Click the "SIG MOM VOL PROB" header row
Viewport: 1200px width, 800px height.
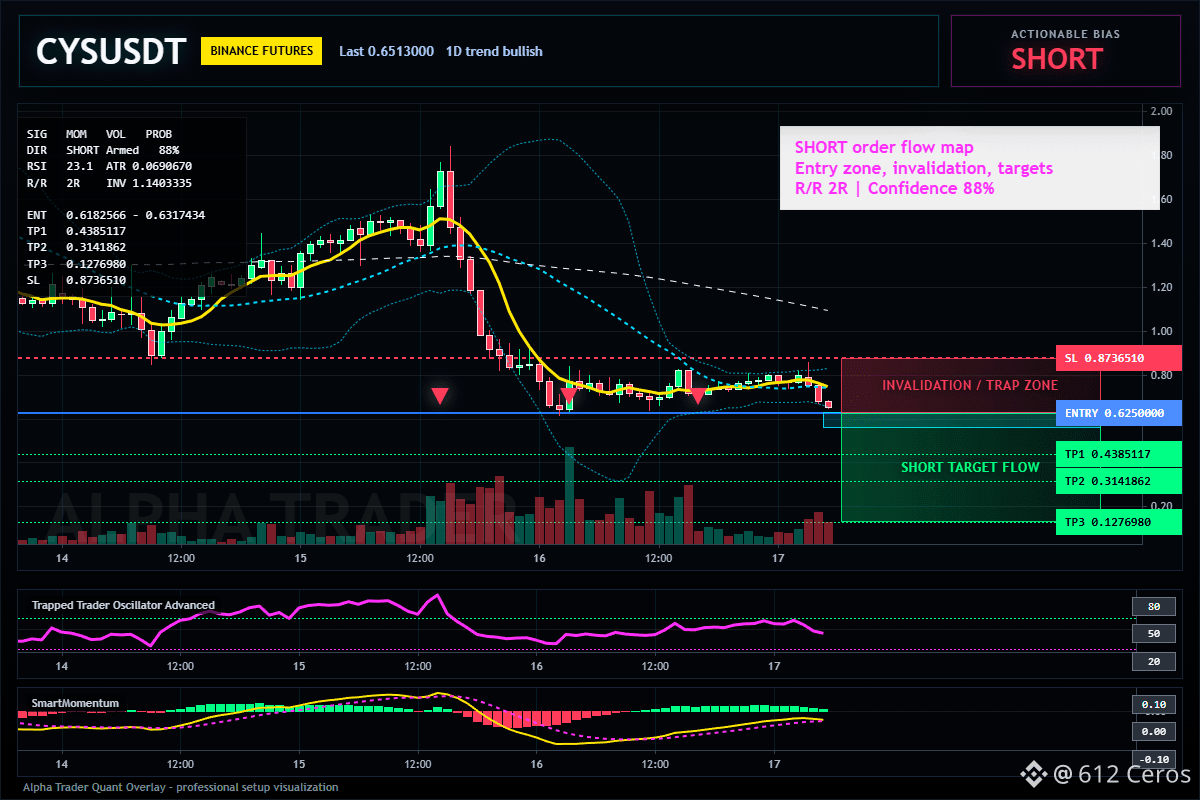[x=99, y=133]
